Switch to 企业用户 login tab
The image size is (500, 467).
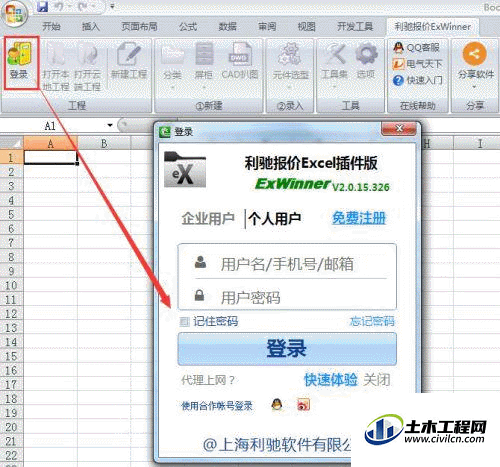point(208,219)
